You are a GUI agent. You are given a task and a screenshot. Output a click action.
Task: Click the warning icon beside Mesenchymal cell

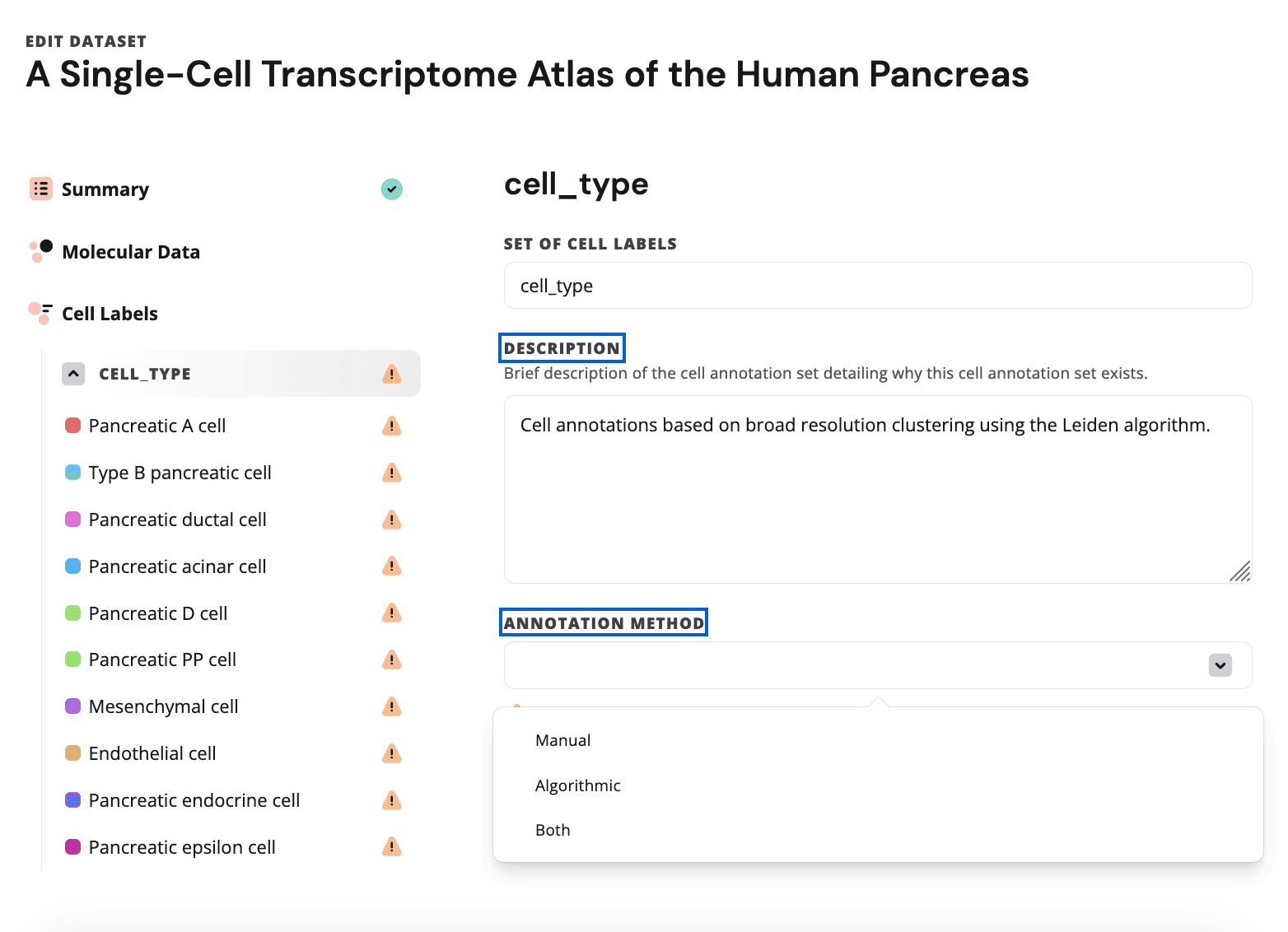click(x=391, y=706)
